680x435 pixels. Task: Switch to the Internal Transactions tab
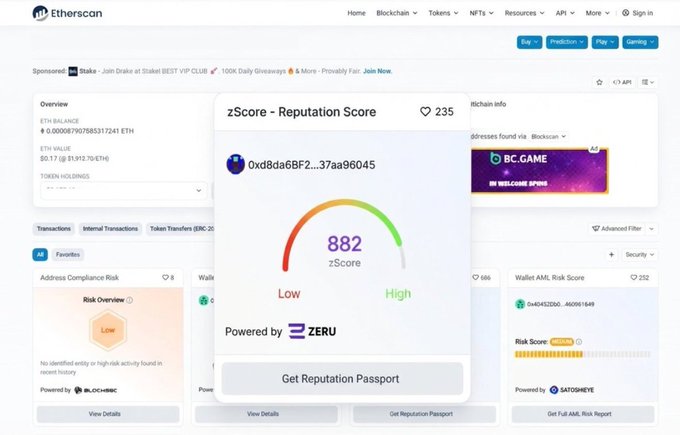110,229
